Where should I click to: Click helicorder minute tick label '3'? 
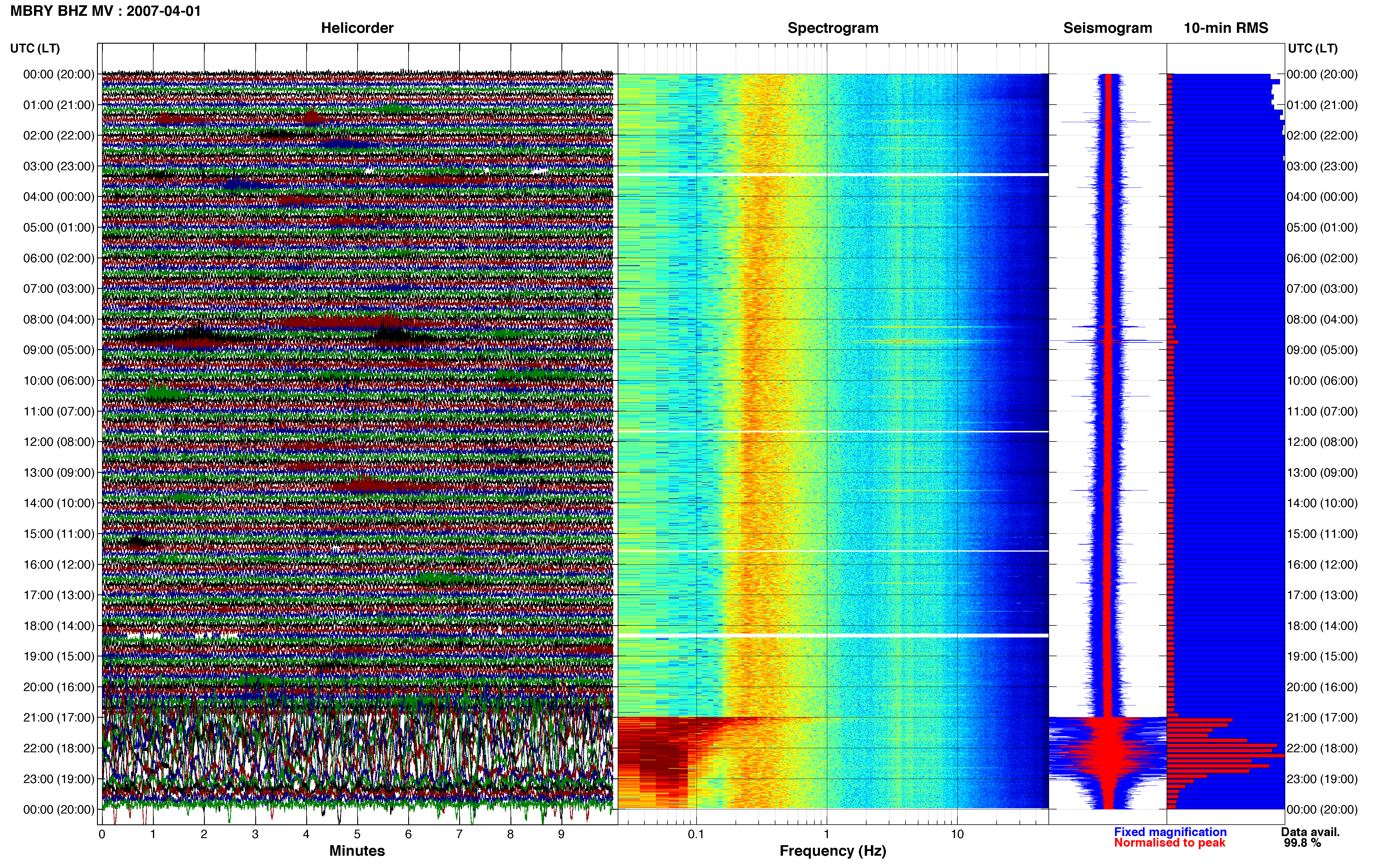click(x=255, y=835)
